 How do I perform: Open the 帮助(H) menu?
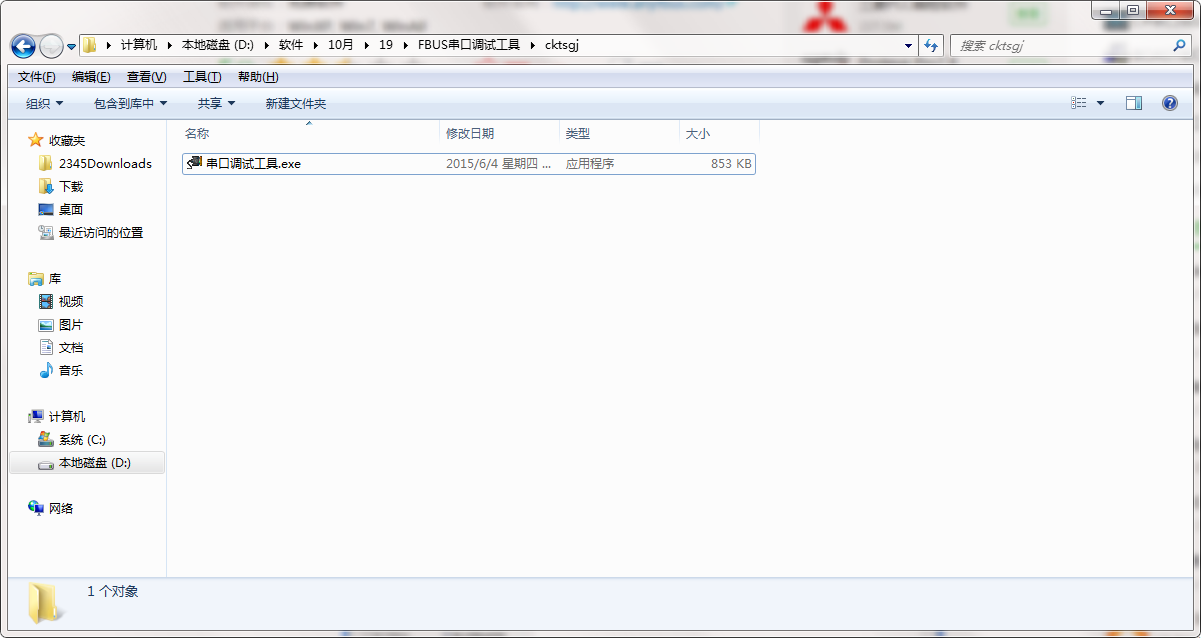click(258, 77)
